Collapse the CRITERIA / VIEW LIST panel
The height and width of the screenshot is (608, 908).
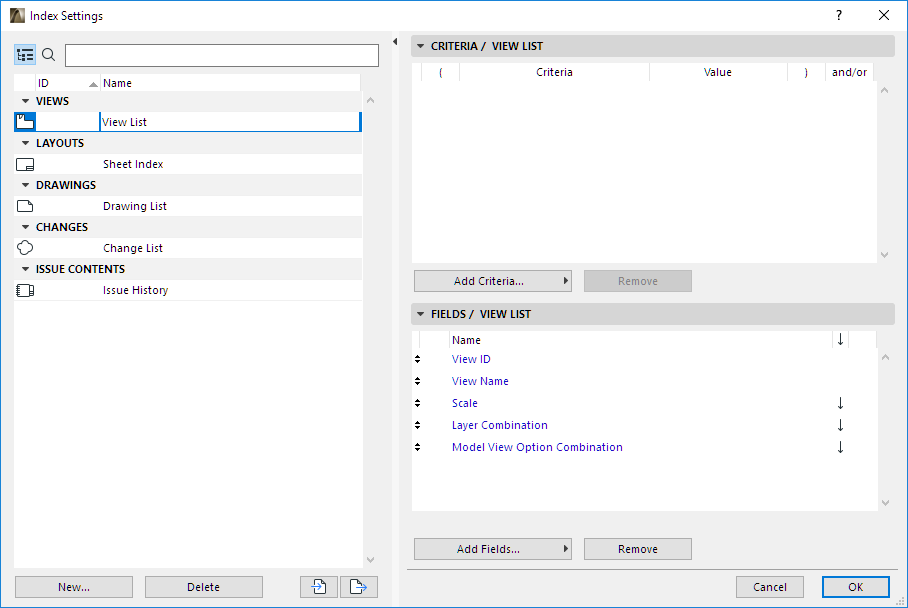tap(420, 45)
